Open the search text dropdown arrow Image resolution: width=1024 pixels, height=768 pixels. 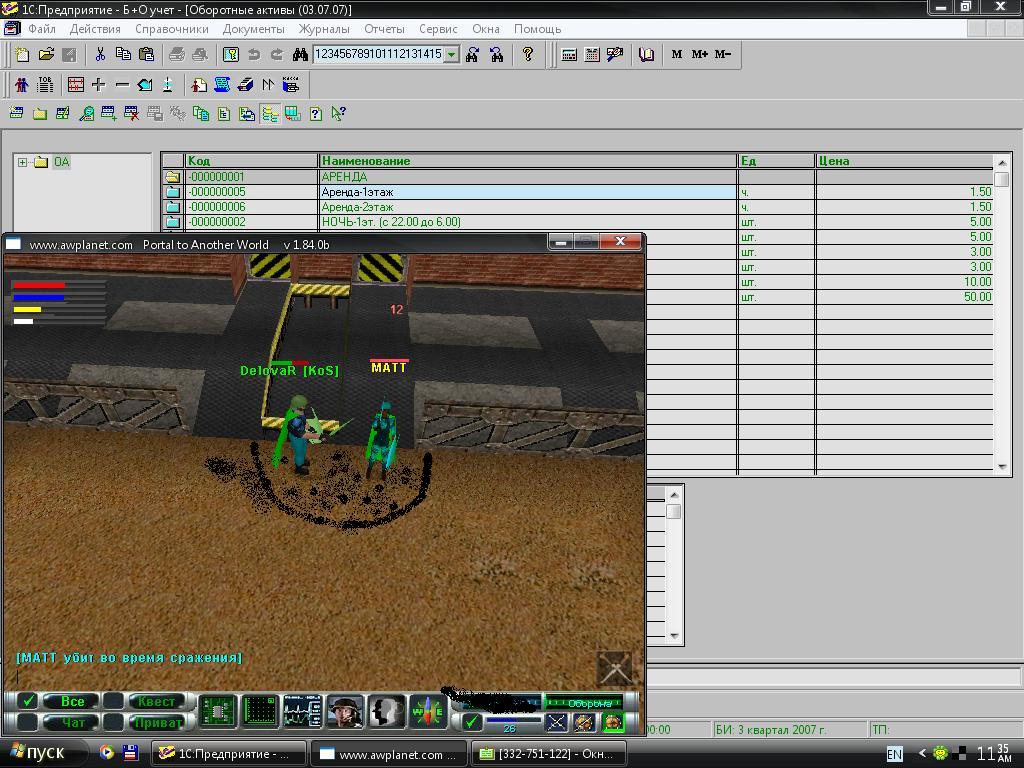[451, 55]
